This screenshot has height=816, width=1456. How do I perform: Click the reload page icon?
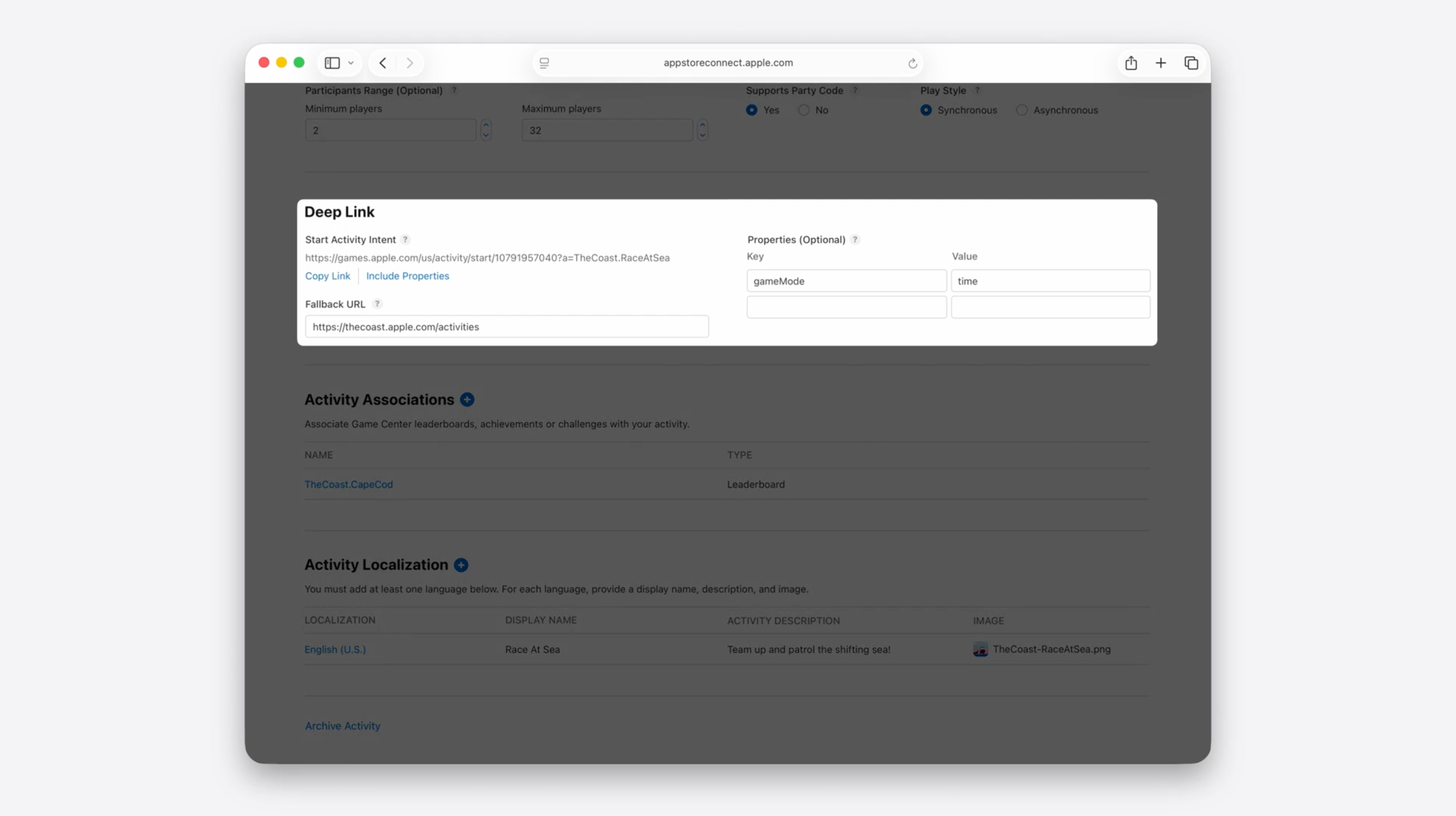[912, 63]
